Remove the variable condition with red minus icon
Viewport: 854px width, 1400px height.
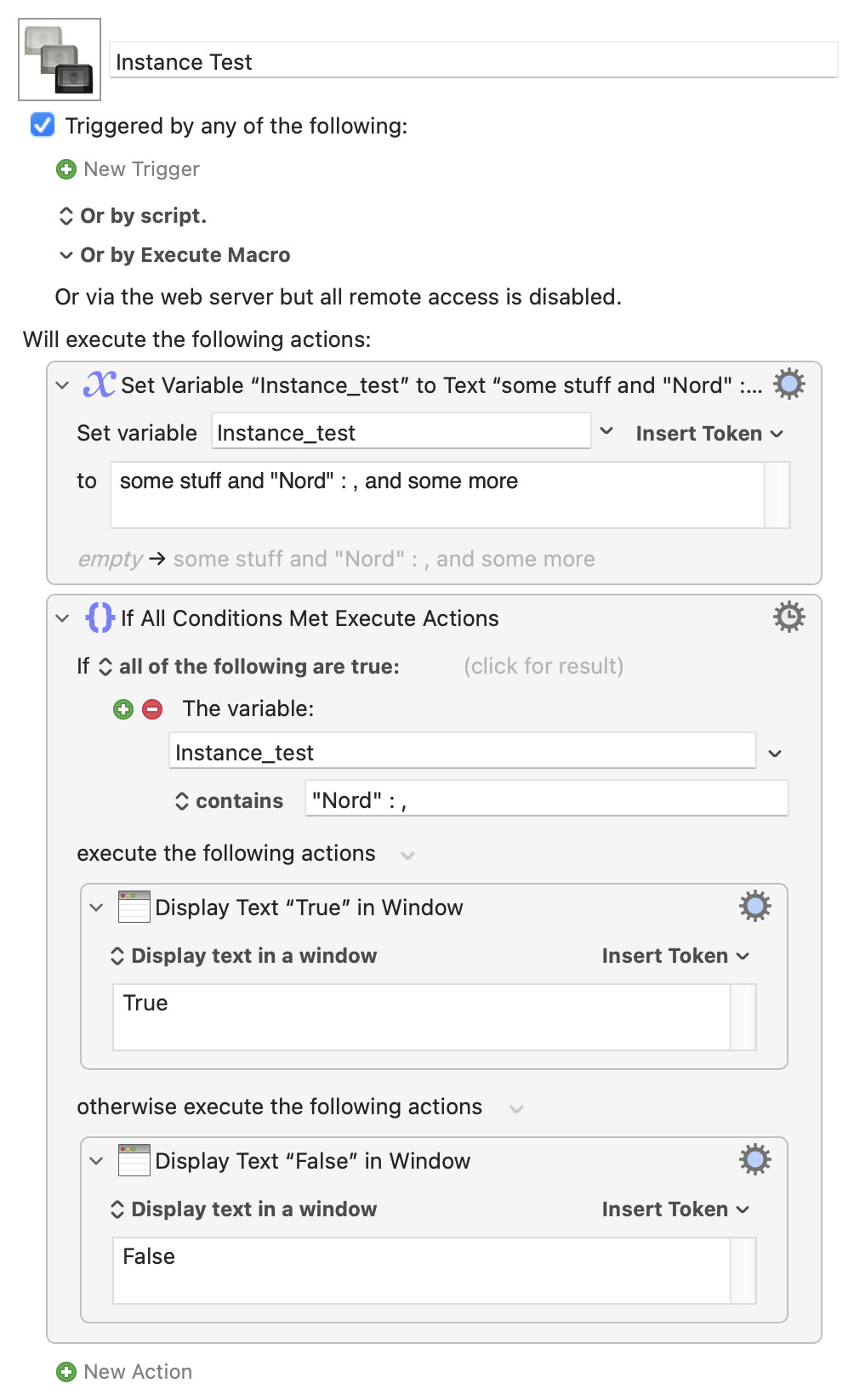(152, 709)
